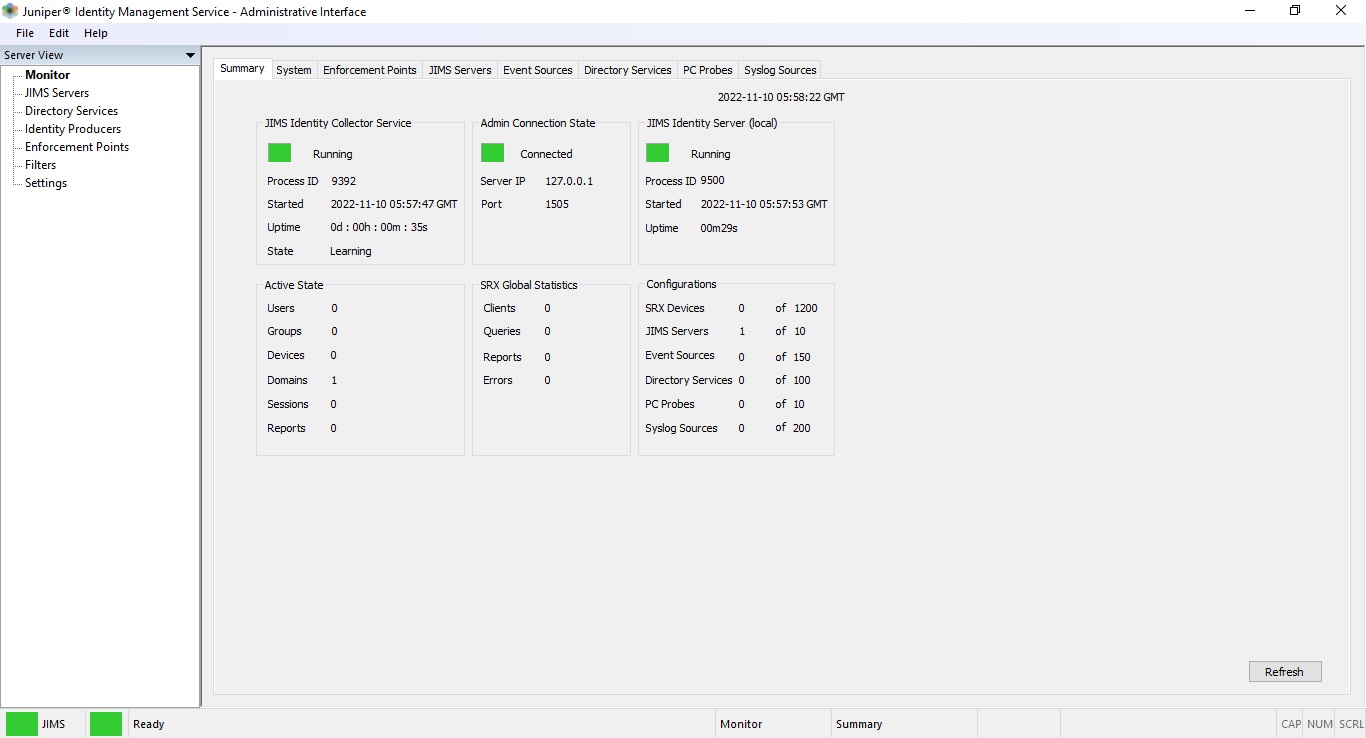Click the Syslog Sources limit 200
Screen dimensions: 1366x738
802,428
